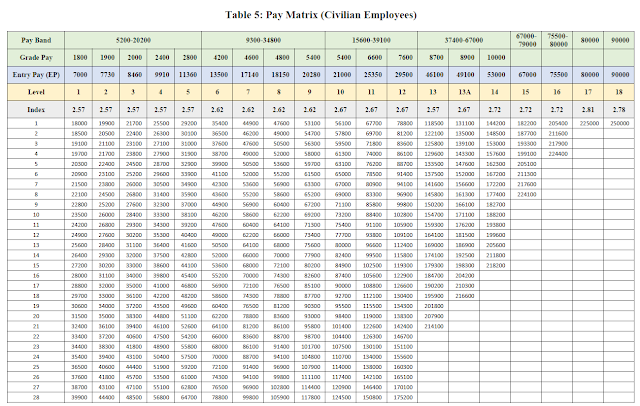
Task: Click the pay cell 217900
Action: (558, 144)
